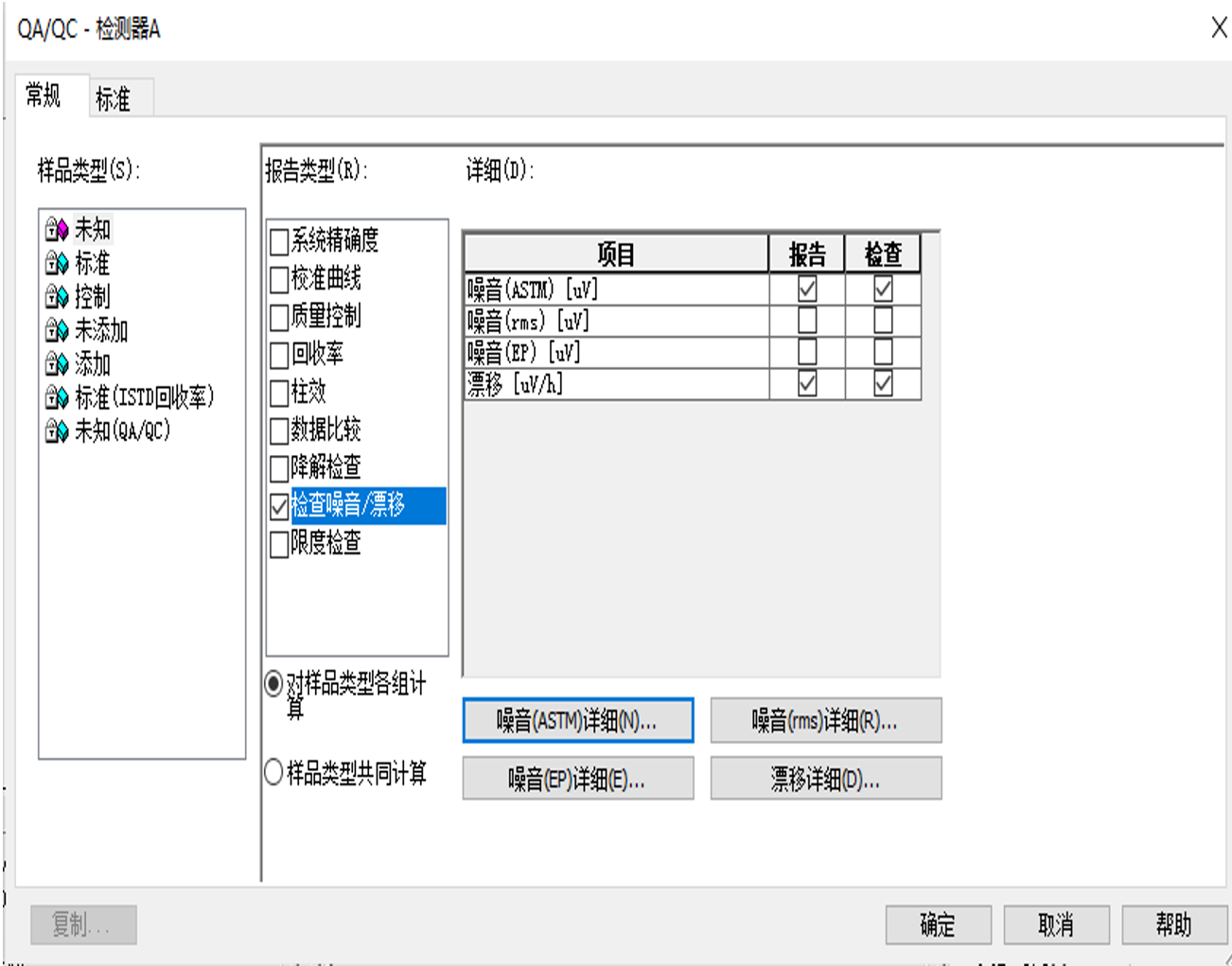
Task: Open 噪音(ASTM)详细 settings
Action: pyautogui.click(x=577, y=721)
